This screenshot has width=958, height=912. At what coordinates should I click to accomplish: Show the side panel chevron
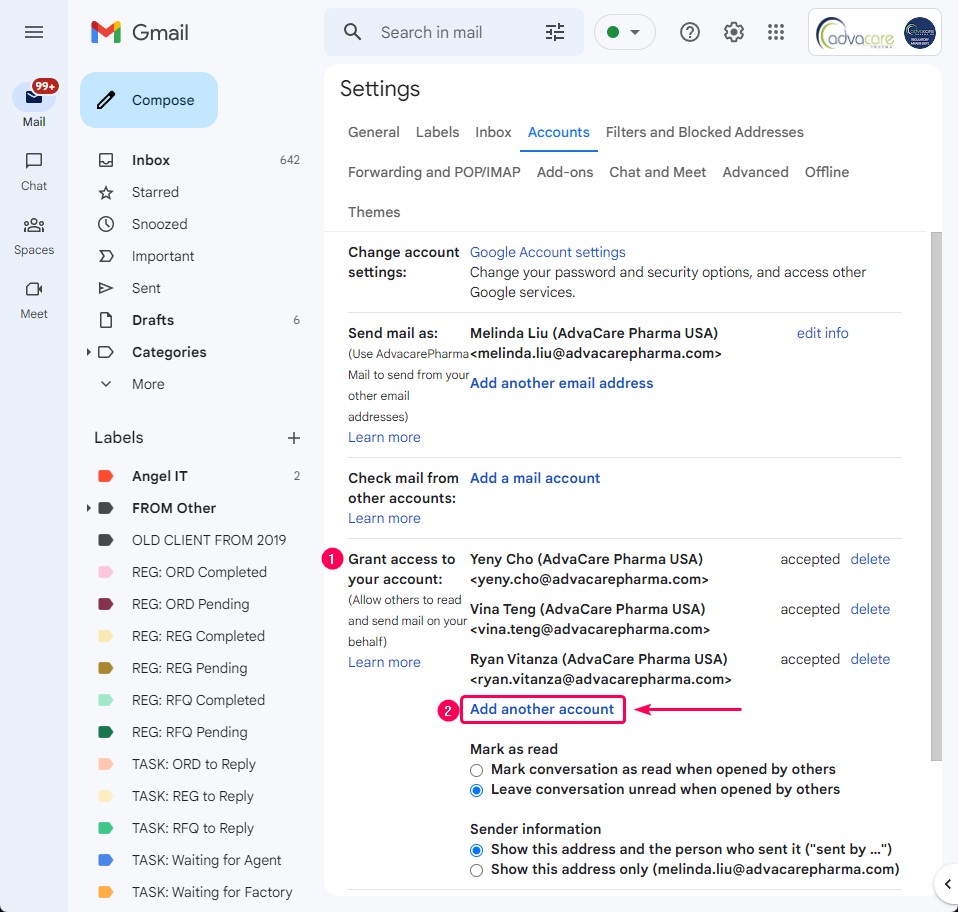coord(948,884)
